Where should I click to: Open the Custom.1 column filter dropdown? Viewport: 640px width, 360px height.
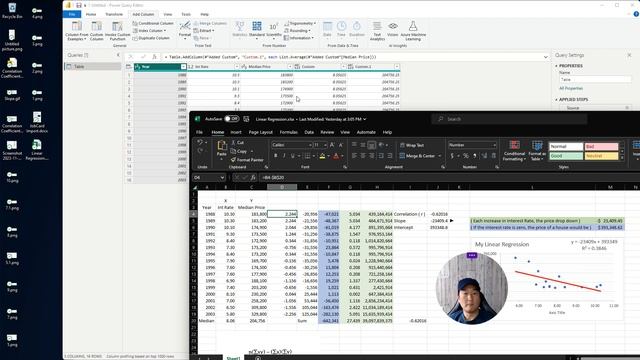coord(397,67)
